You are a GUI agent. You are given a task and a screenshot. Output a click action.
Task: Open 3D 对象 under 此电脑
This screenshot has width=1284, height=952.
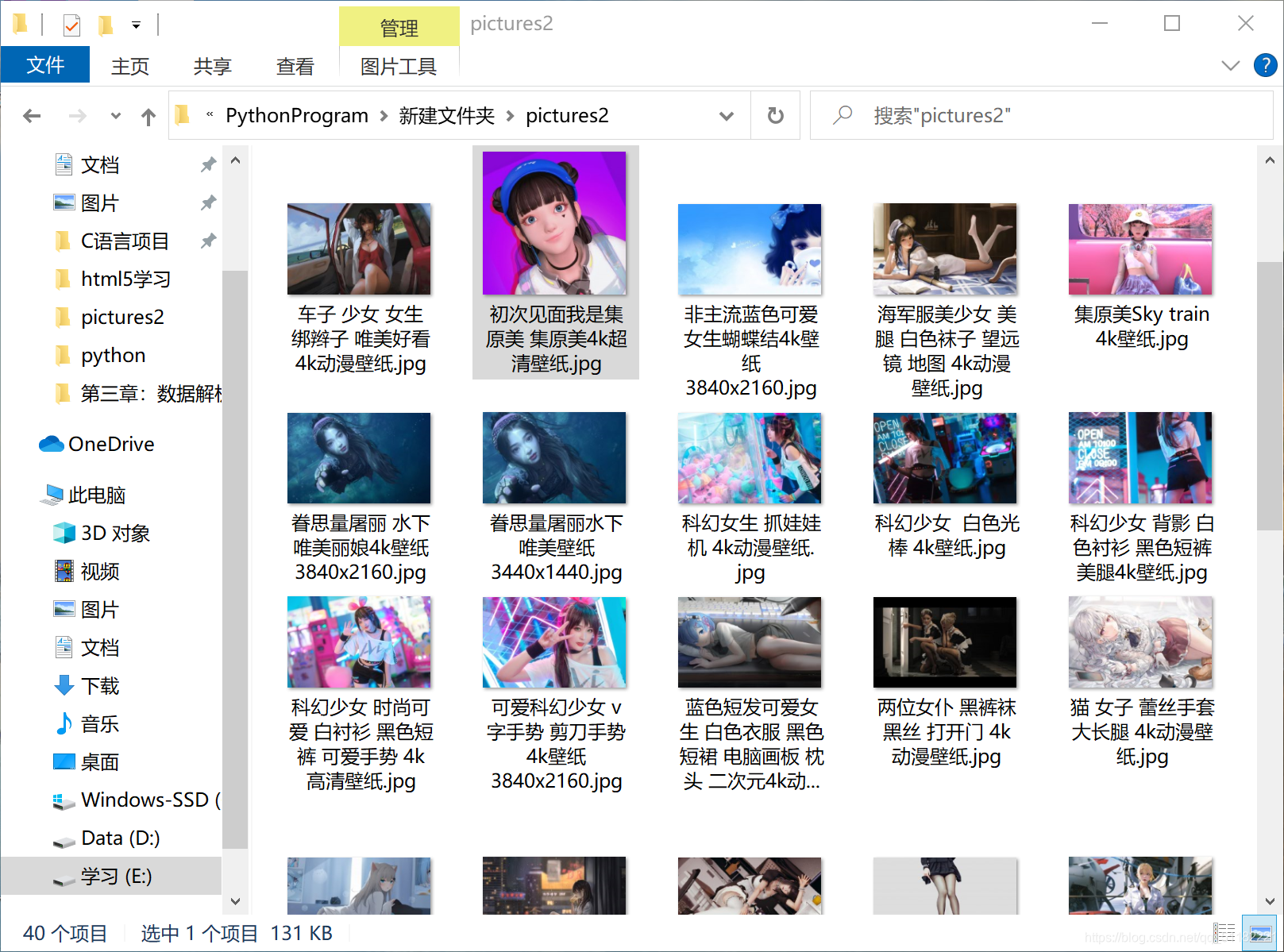115,534
